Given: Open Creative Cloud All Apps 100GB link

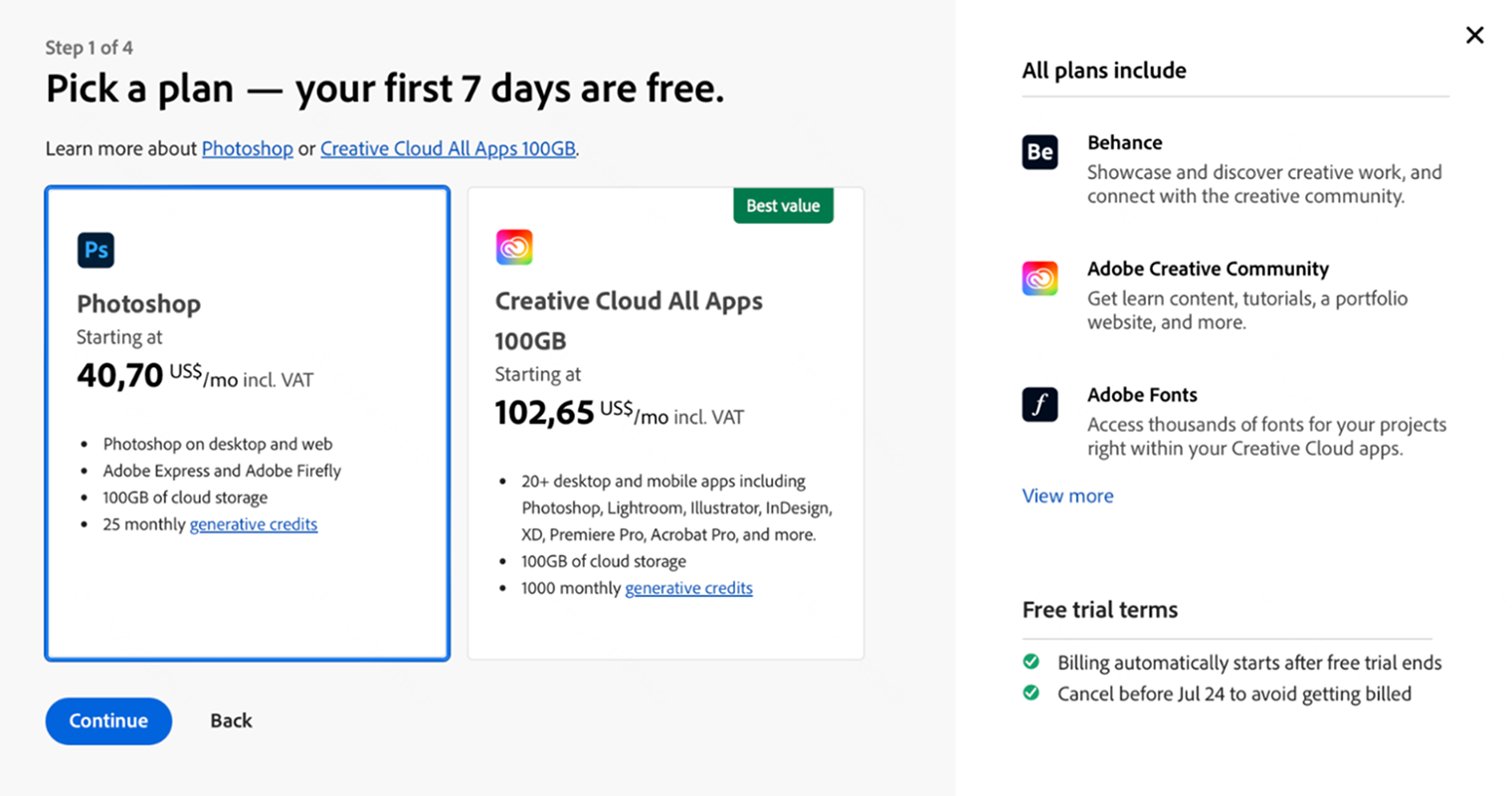Looking at the screenshot, I should (448, 148).
